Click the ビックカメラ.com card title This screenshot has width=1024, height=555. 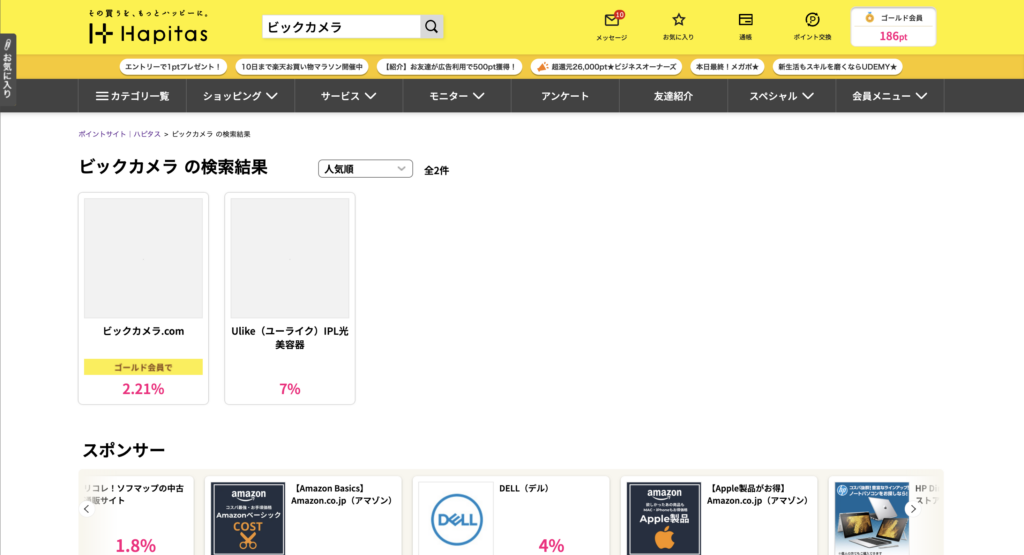pyautogui.click(x=143, y=331)
